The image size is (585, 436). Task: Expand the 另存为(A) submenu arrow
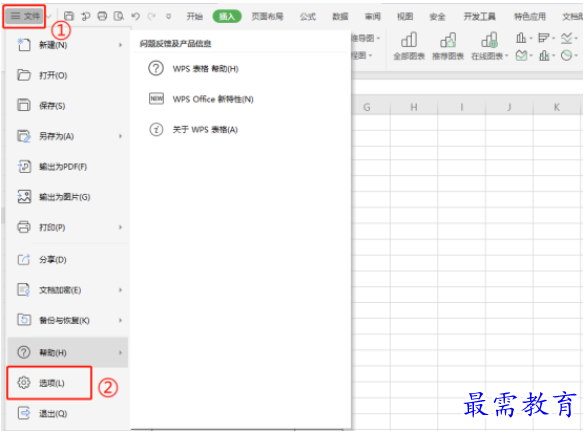pos(120,136)
